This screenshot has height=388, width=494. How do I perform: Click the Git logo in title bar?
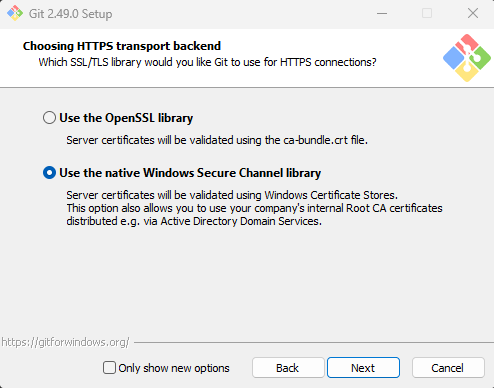(x=15, y=13)
